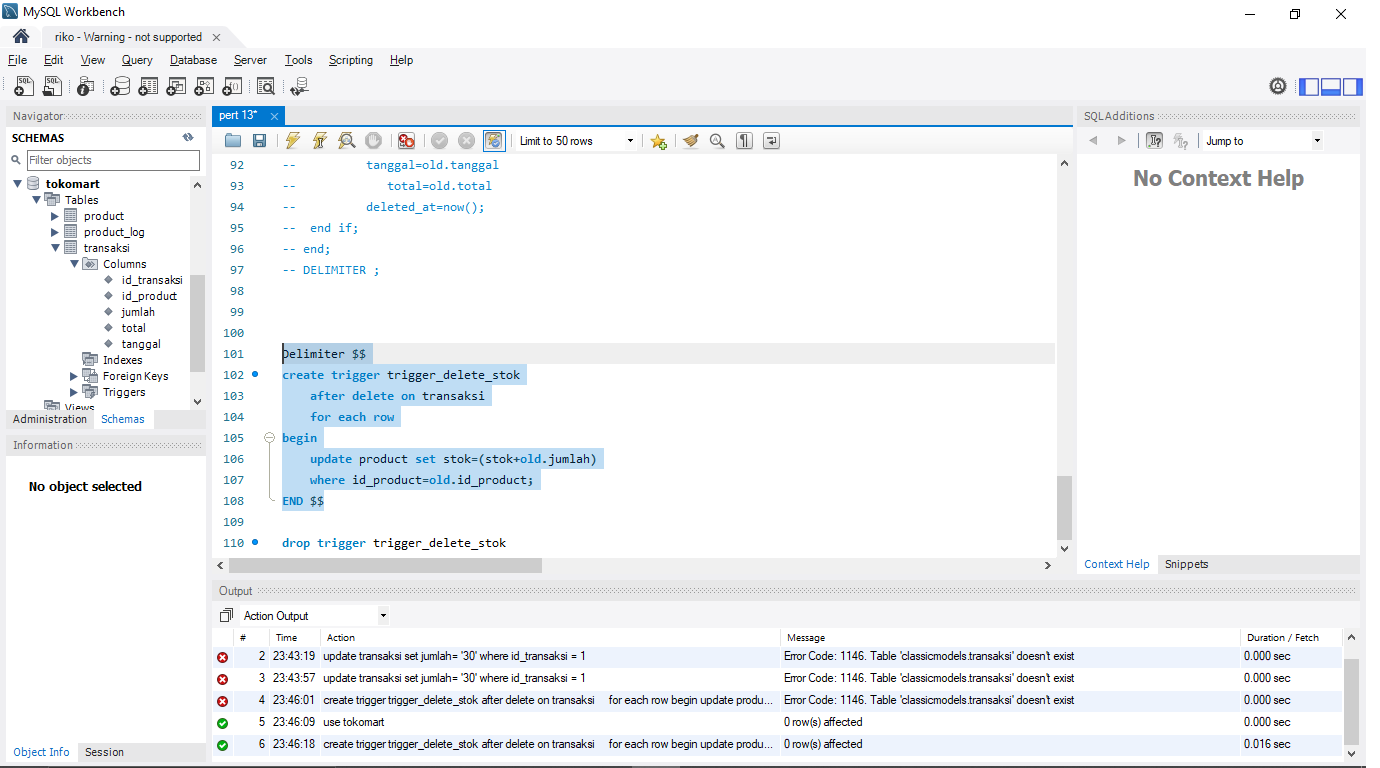
Task: Open the Server menu
Action: pyautogui.click(x=250, y=60)
